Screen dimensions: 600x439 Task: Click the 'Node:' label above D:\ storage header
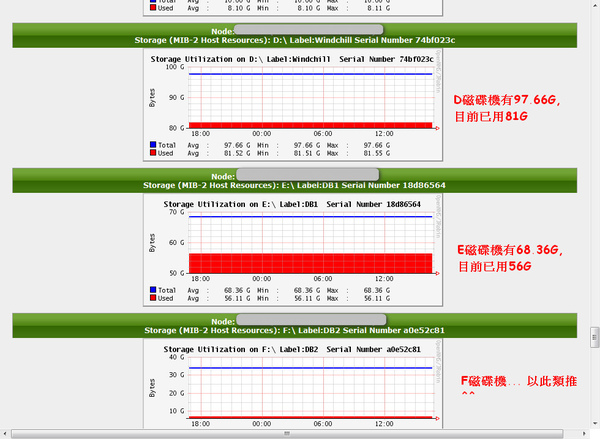(x=223, y=31)
